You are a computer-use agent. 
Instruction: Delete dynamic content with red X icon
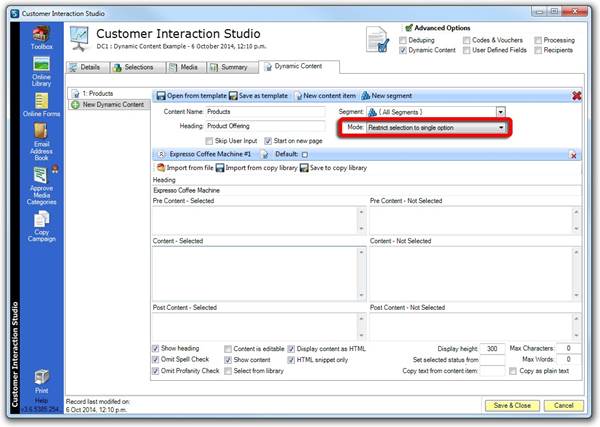point(577,96)
